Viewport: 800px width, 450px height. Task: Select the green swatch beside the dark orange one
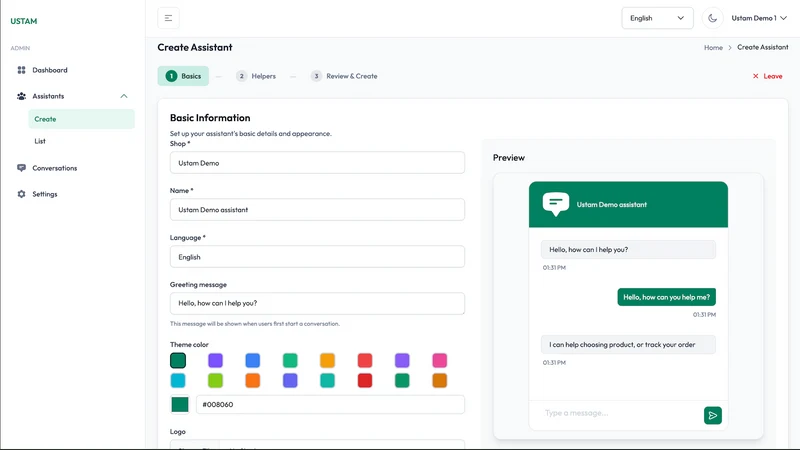402,381
